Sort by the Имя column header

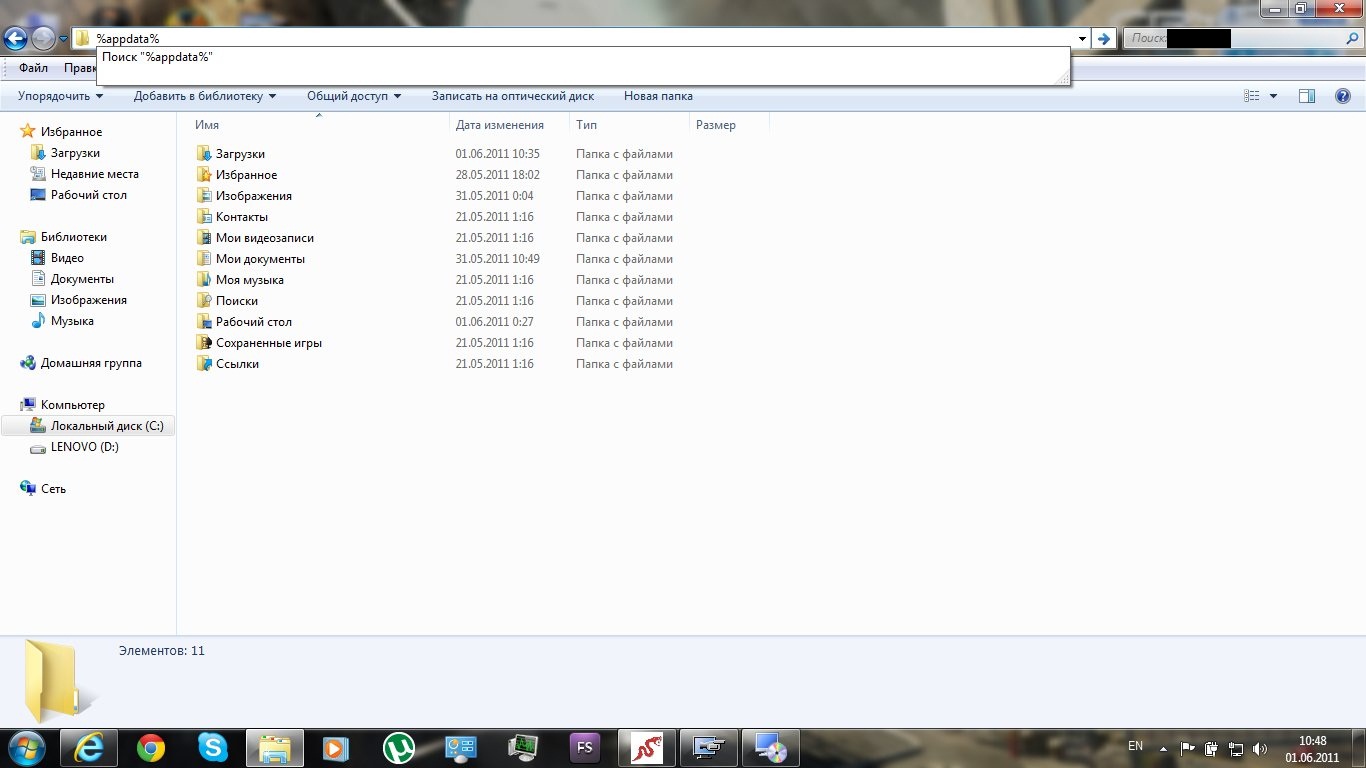click(x=207, y=125)
